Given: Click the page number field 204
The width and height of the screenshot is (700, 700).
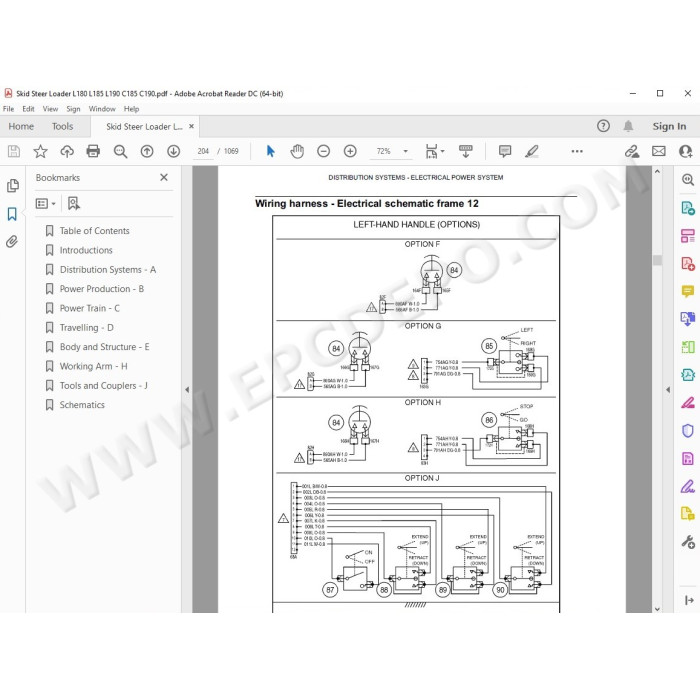Looking at the screenshot, I should [x=203, y=151].
